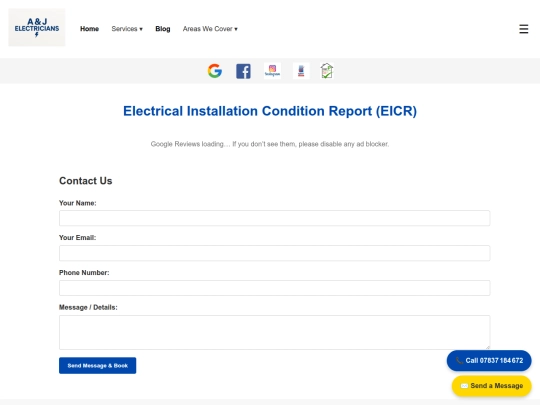Expand the Areas We Cover dropdown
Viewport: 540px width, 405px height.
210,29
